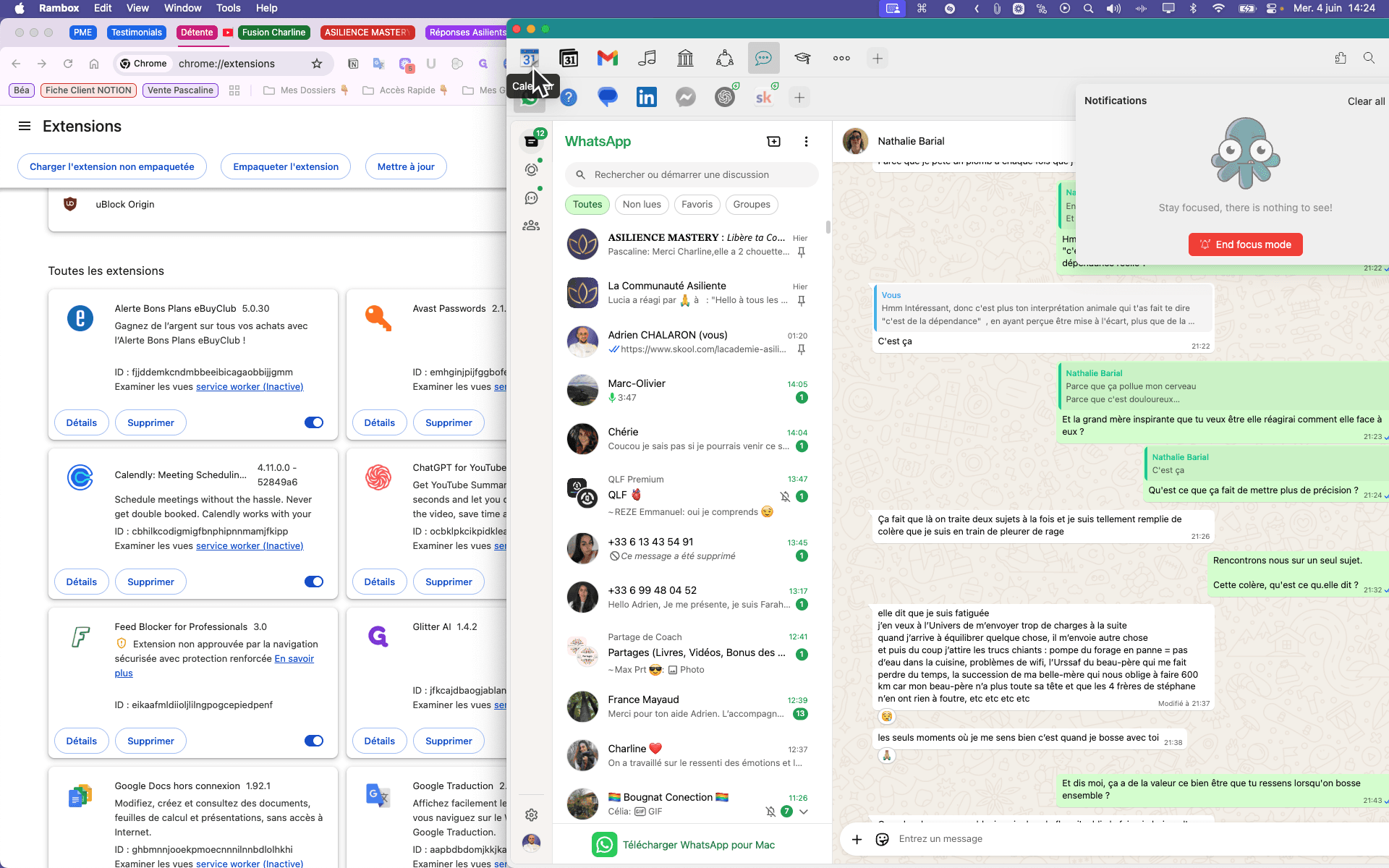Click the Mettre à jour button
The height and width of the screenshot is (868, 1389).
point(406,166)
